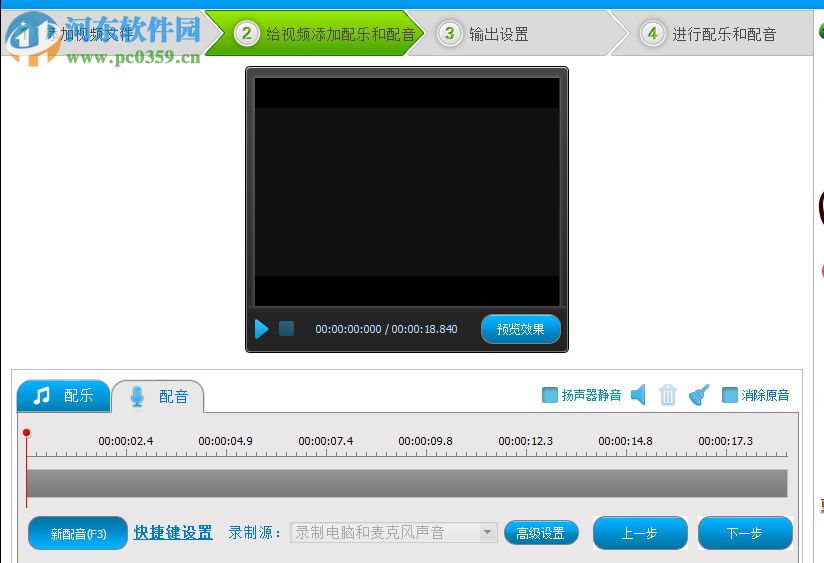Click the black video preview area
The width and height of the screenshot is (824, 563).
[407, 191]
